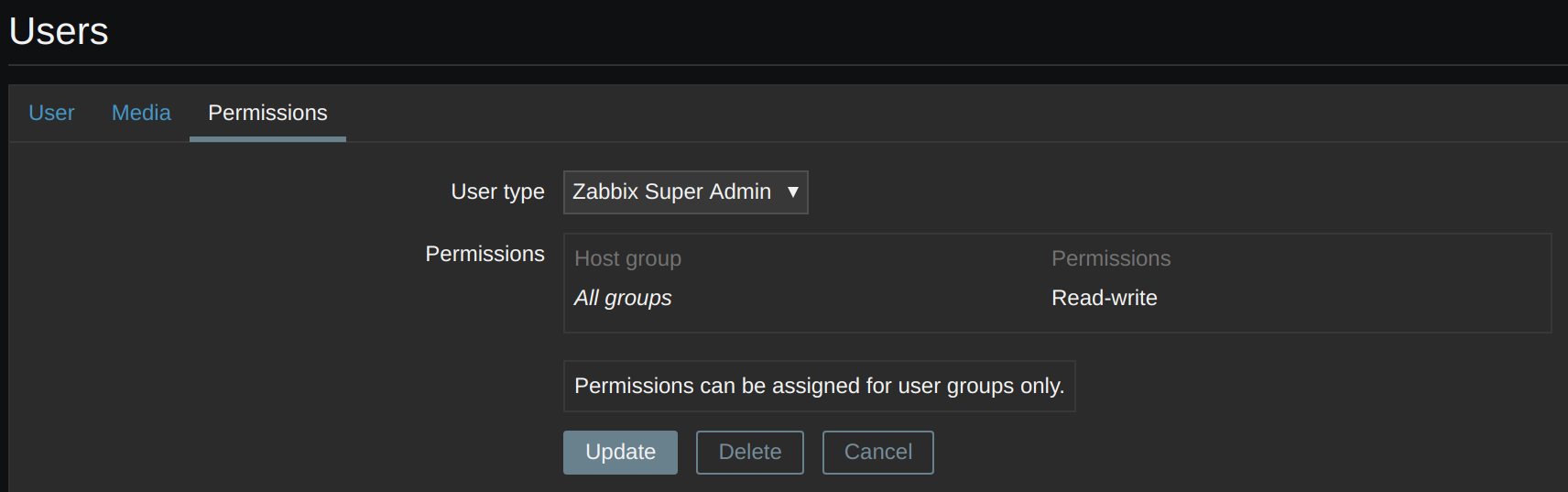
Task: Click the User type field label
Action: tap(497, 191)
